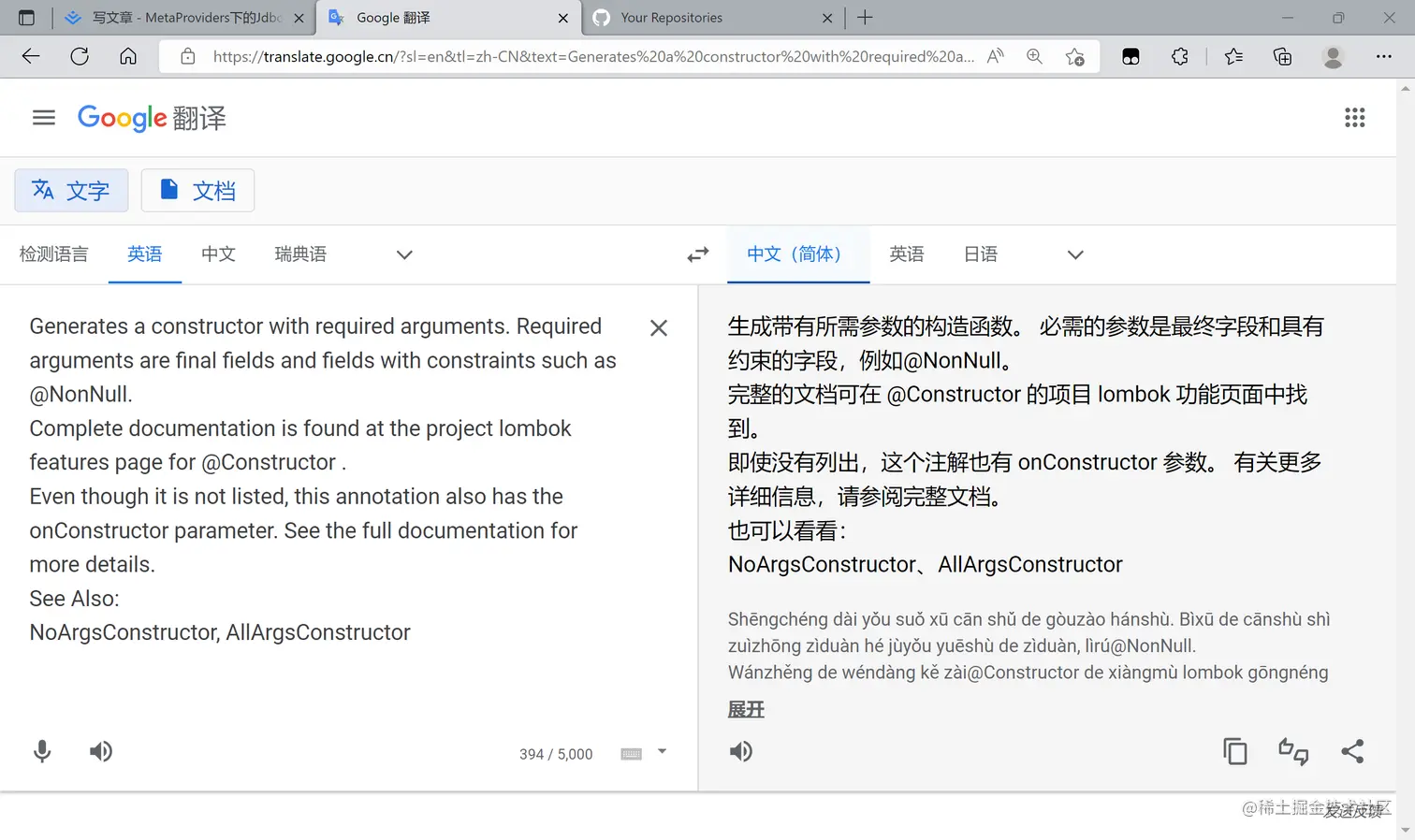
Task: Close the Your Repositories tab
Action: pos(827,18)
